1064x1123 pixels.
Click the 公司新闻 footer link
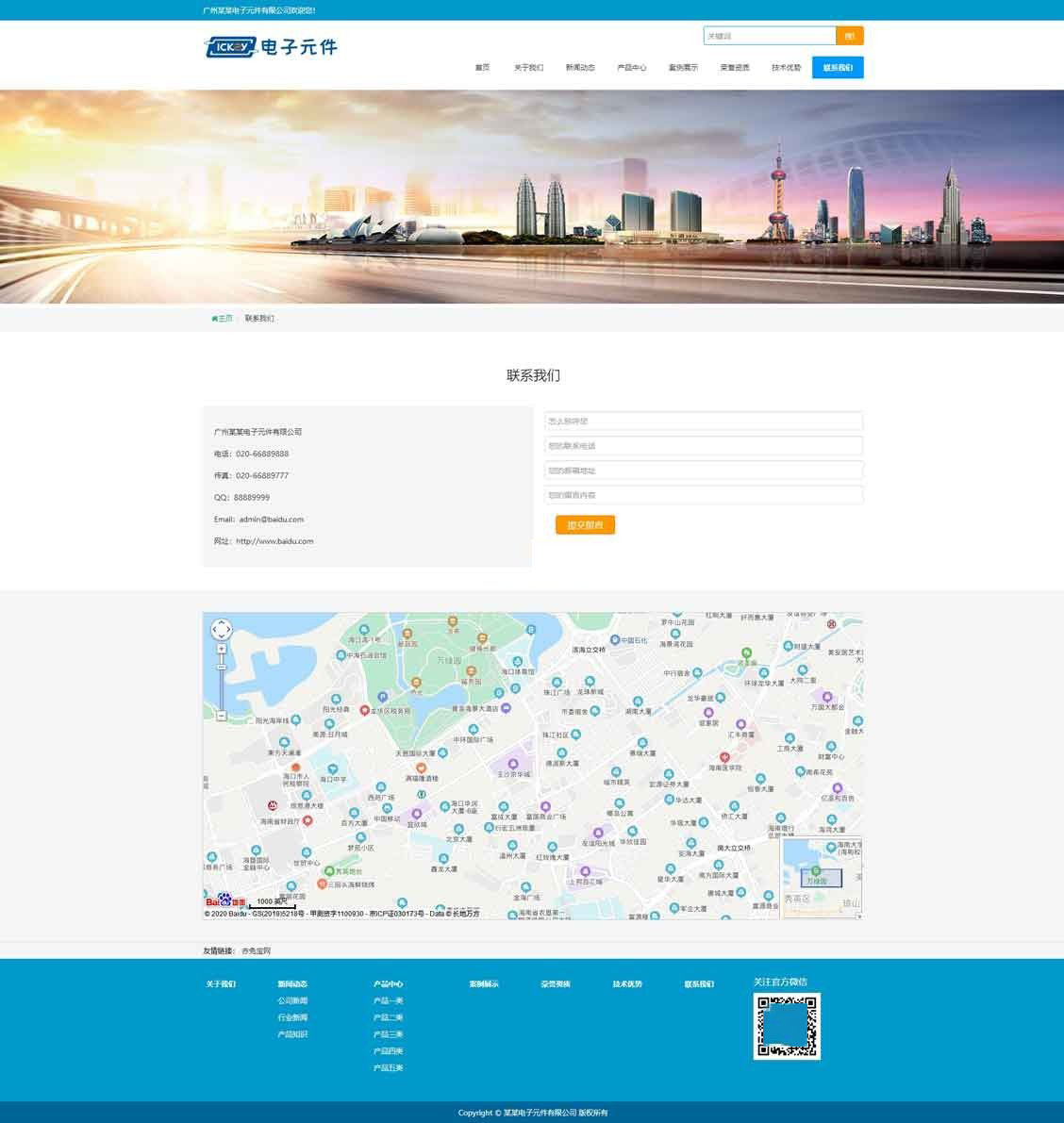292,1000
